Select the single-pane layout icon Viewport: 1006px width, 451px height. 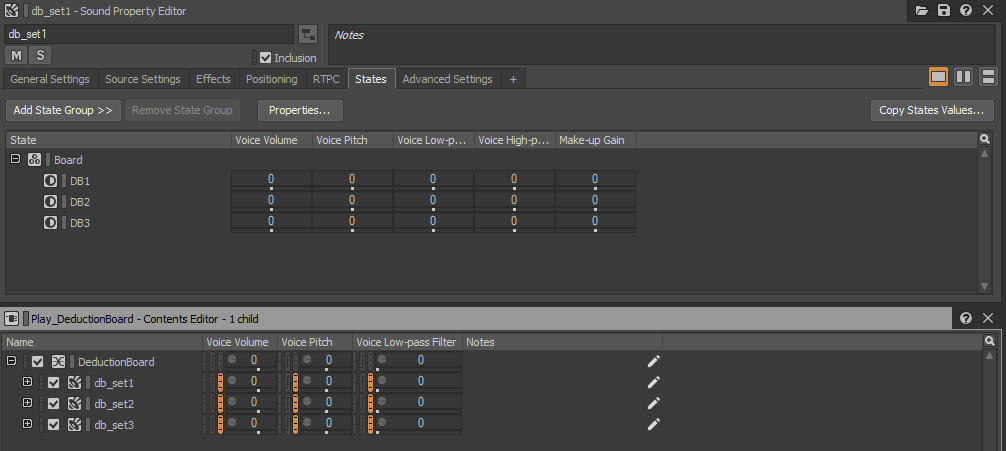tap(939, 77)
